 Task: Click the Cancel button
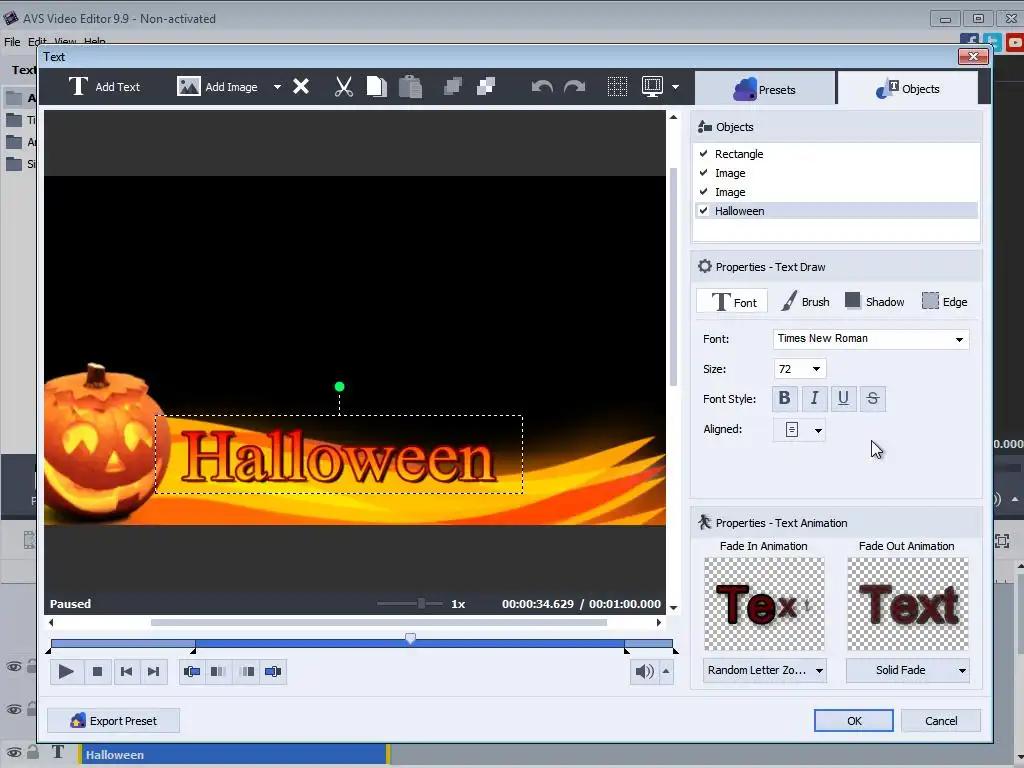point(941,721)
